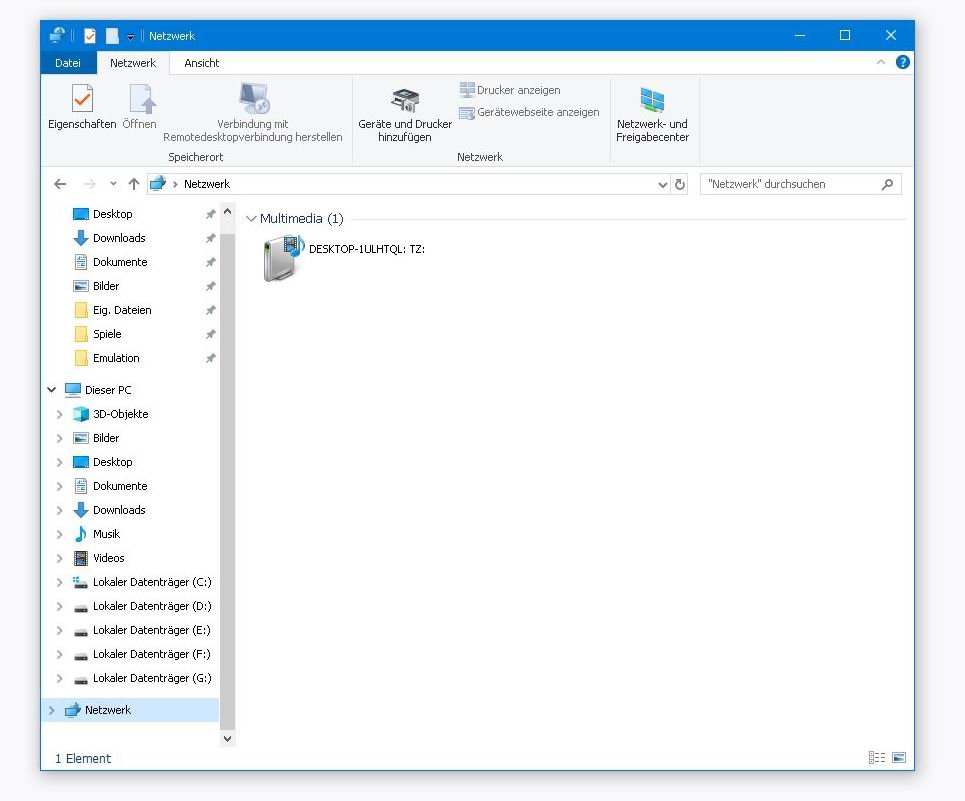Screen dimensions: 965x801
Task: Open pinned Dokumente in quick access
Action: click(x=120, y=262)
